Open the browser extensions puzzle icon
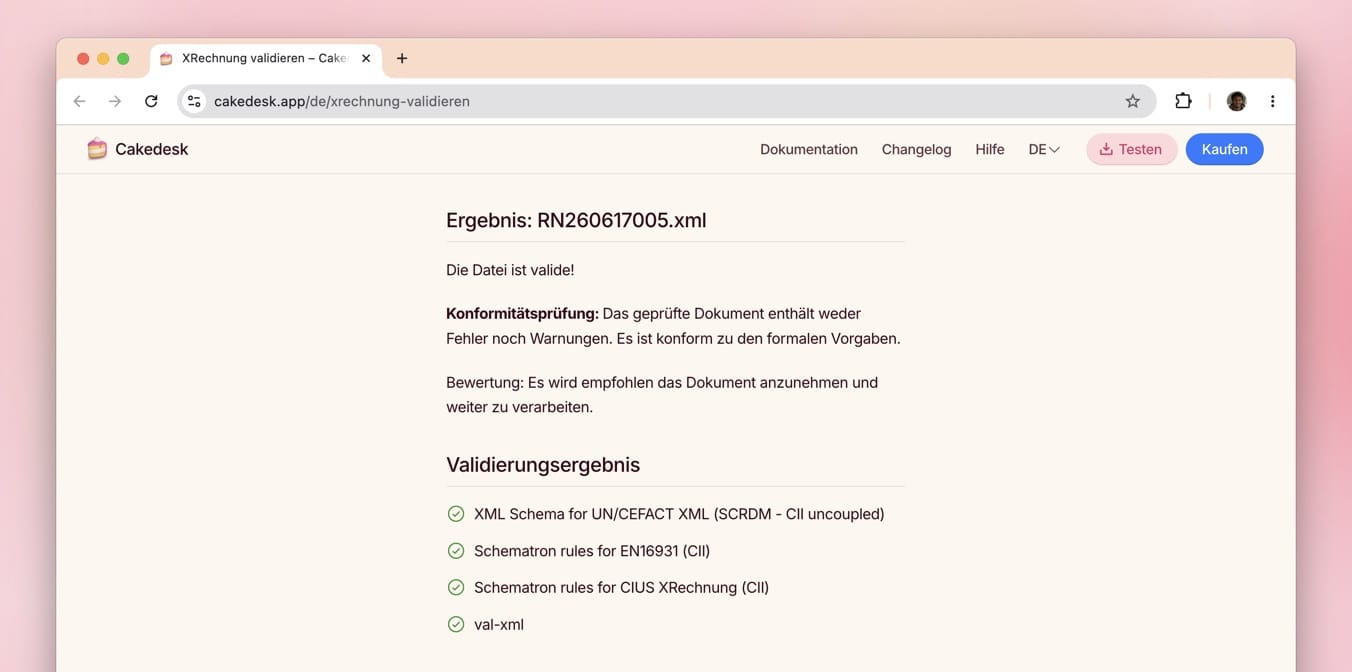Viewport: 1352px width, 672px height. coord(1183,101)
